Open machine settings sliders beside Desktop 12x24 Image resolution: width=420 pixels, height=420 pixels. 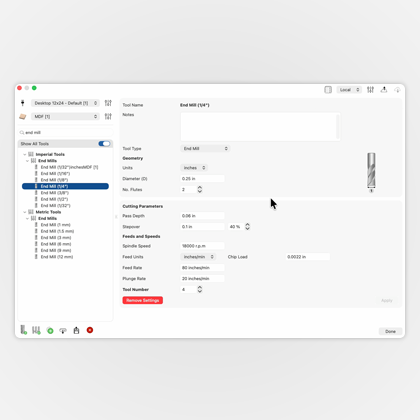click(108, 103)
